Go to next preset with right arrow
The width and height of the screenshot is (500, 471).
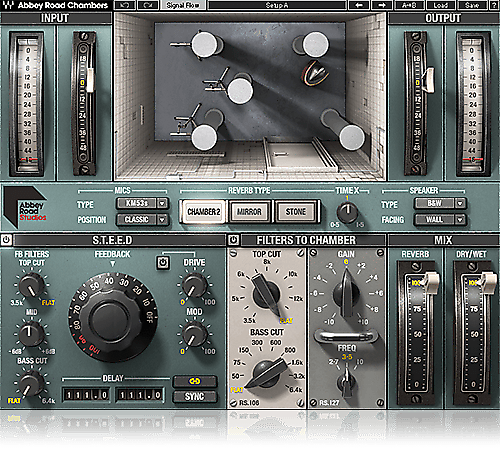pos(382,5)
